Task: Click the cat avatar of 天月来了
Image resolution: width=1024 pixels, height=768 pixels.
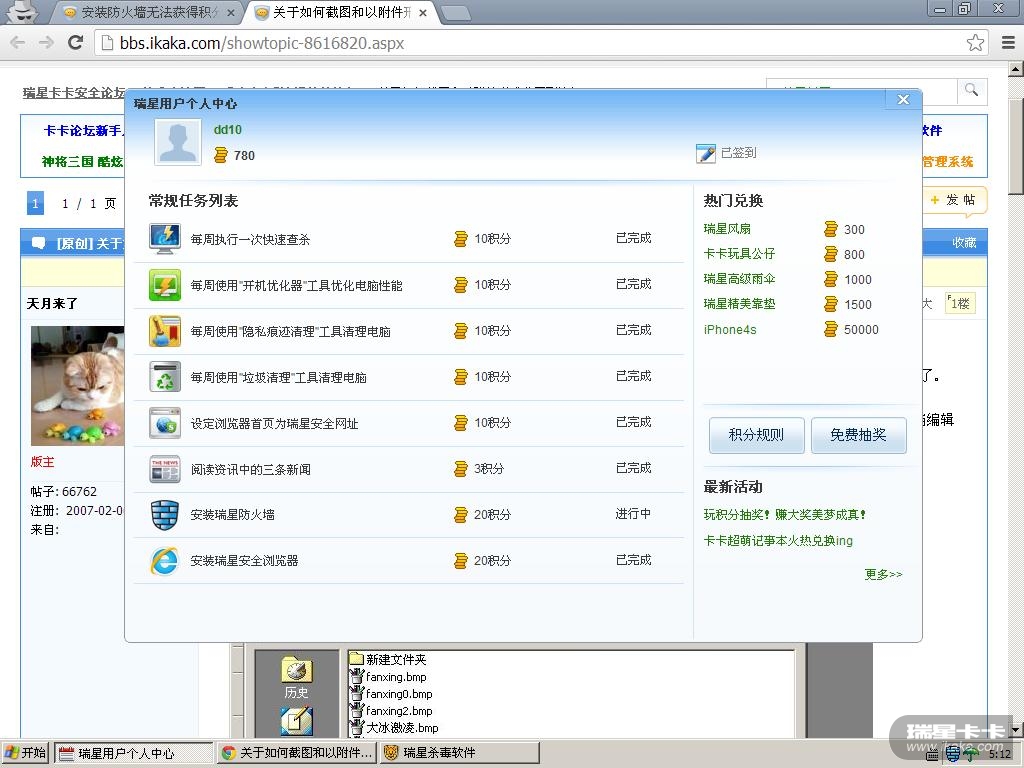Action: coord(77,385)
